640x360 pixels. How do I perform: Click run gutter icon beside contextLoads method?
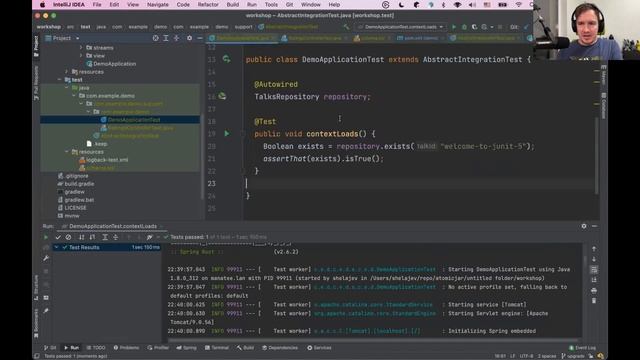227,133
